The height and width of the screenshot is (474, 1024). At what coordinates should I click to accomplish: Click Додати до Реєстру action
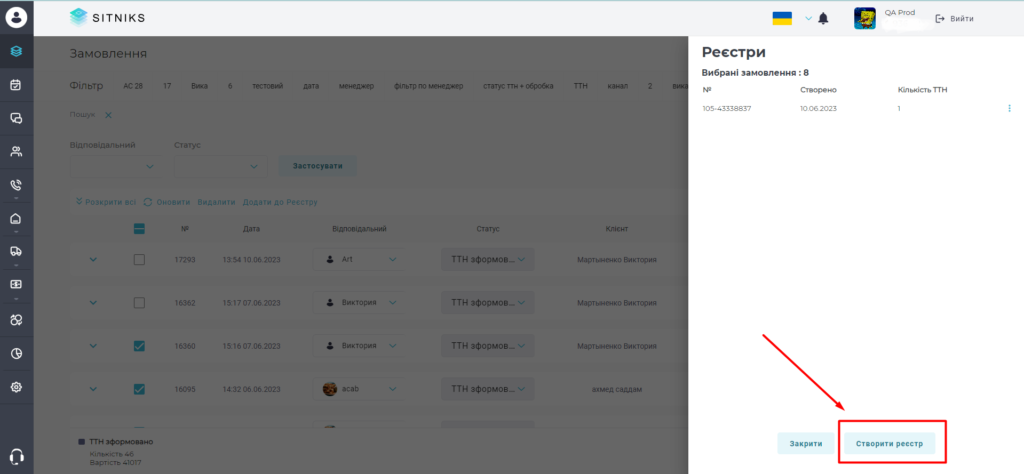[x=280, y=202]
